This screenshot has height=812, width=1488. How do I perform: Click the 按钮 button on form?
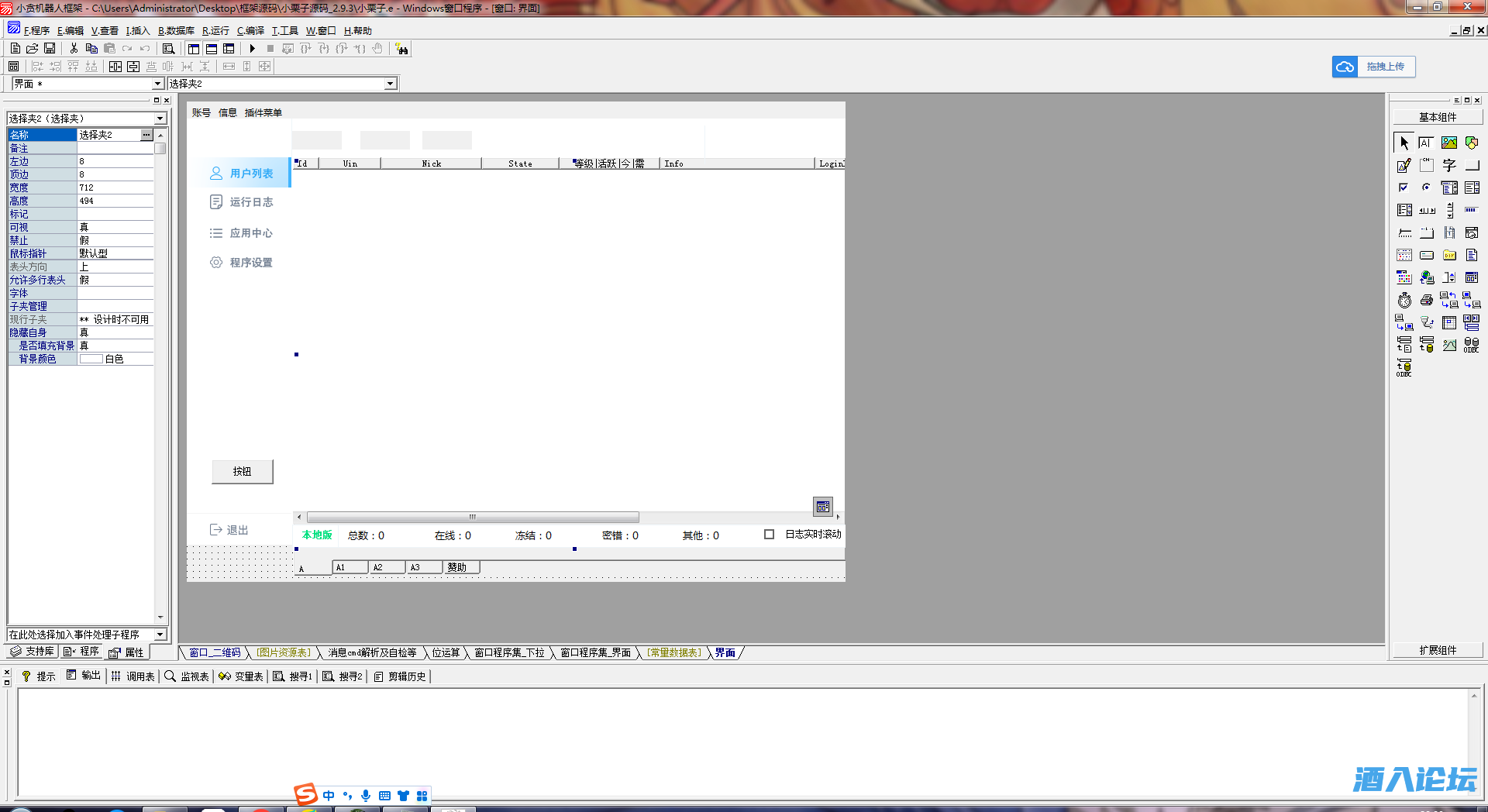(x=242, y=471)
